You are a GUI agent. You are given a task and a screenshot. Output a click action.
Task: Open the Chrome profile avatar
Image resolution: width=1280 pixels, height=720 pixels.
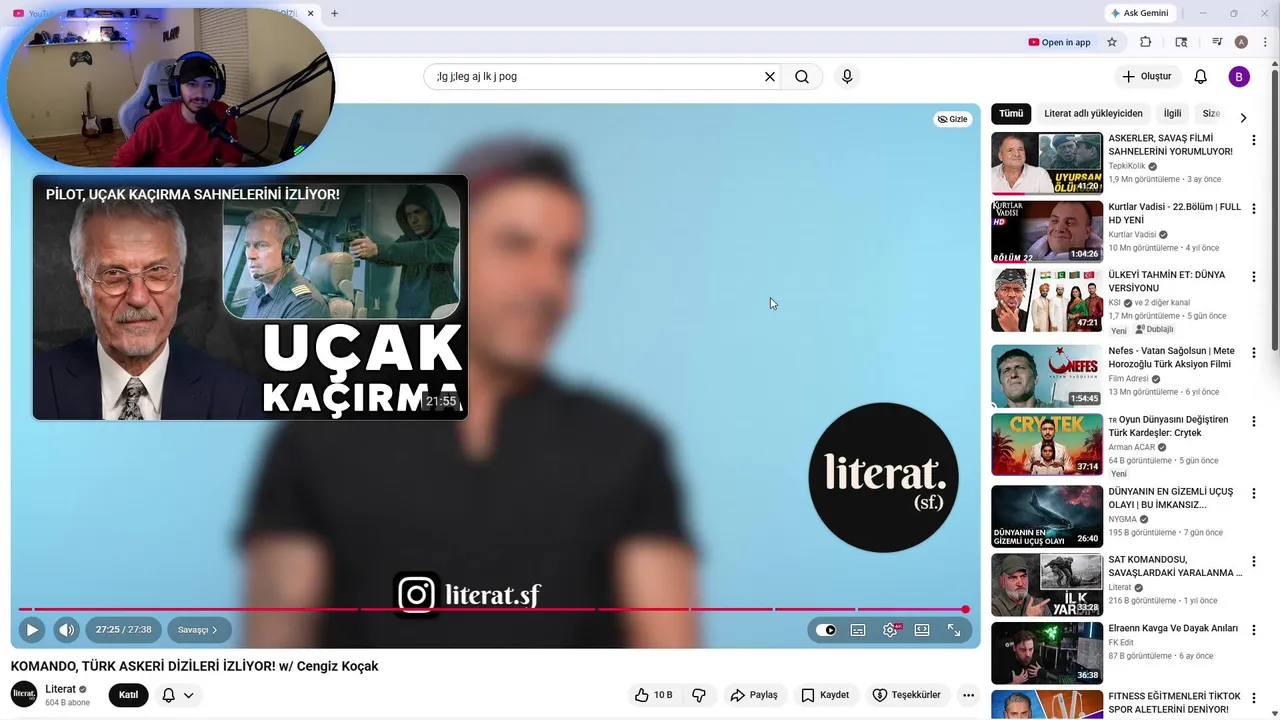point(1241,42)
